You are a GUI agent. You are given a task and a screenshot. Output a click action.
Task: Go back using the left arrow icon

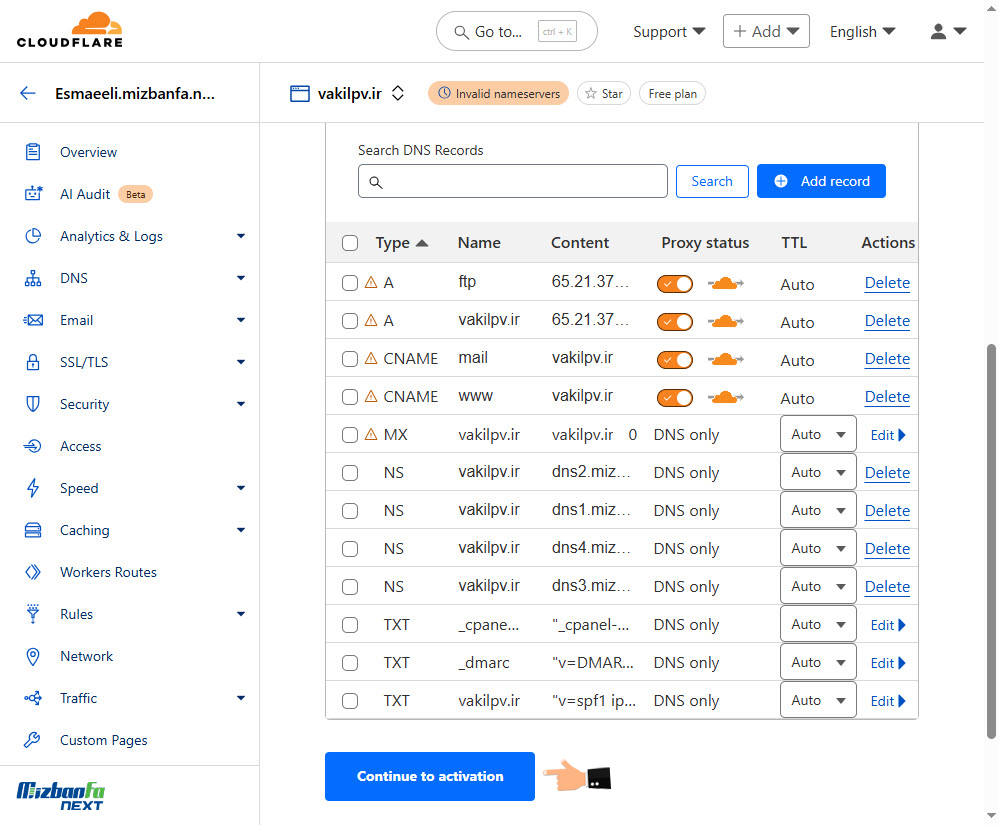[x=27, y=94]
